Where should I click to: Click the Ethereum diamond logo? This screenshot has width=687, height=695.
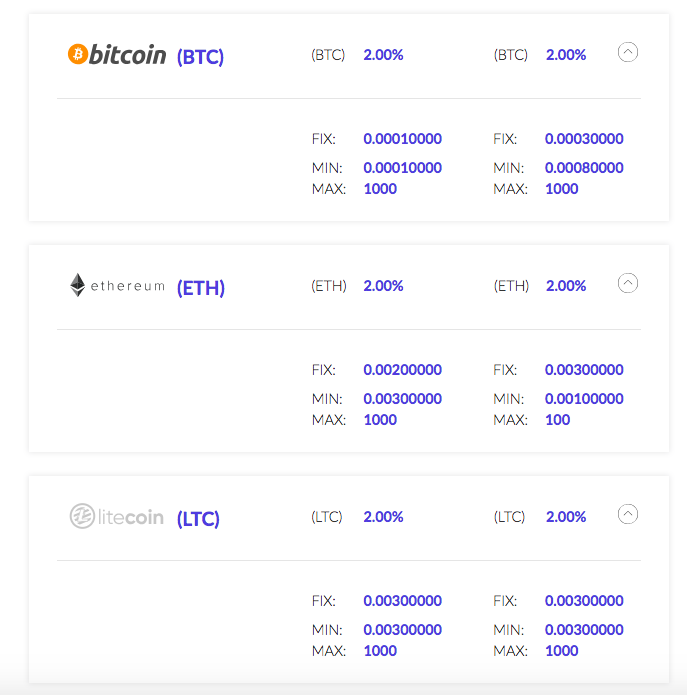pyautogui.click(x=78, y=286)
